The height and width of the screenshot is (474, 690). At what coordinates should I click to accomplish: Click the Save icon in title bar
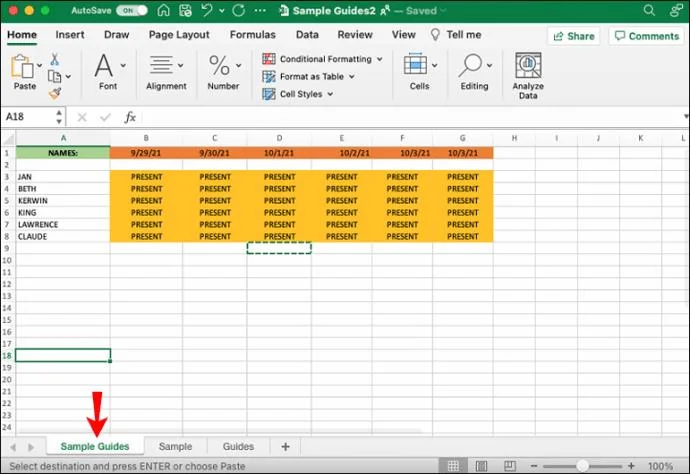[x=185, y=10]
